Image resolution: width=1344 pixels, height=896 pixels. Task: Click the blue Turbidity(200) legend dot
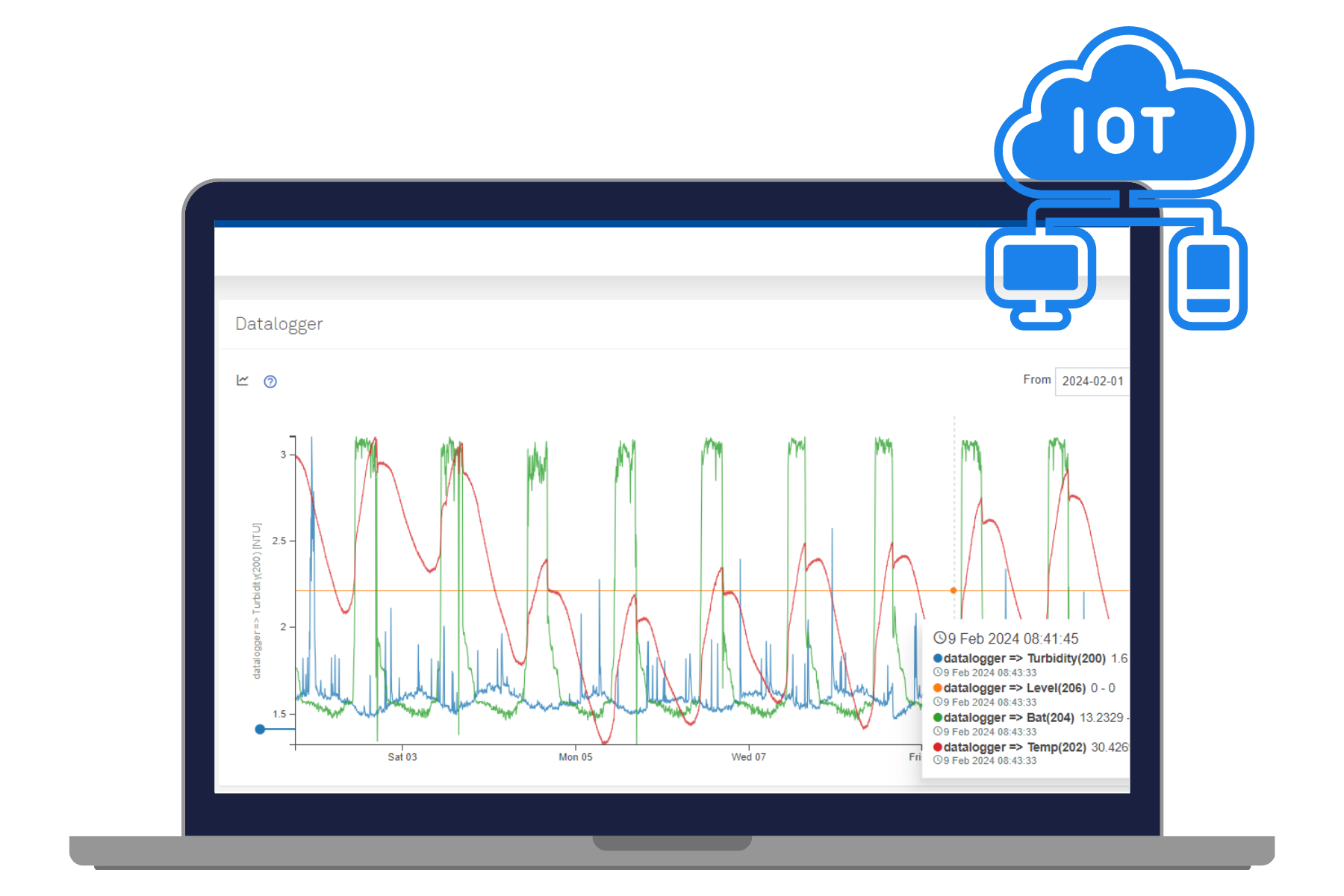coord(938,659)
